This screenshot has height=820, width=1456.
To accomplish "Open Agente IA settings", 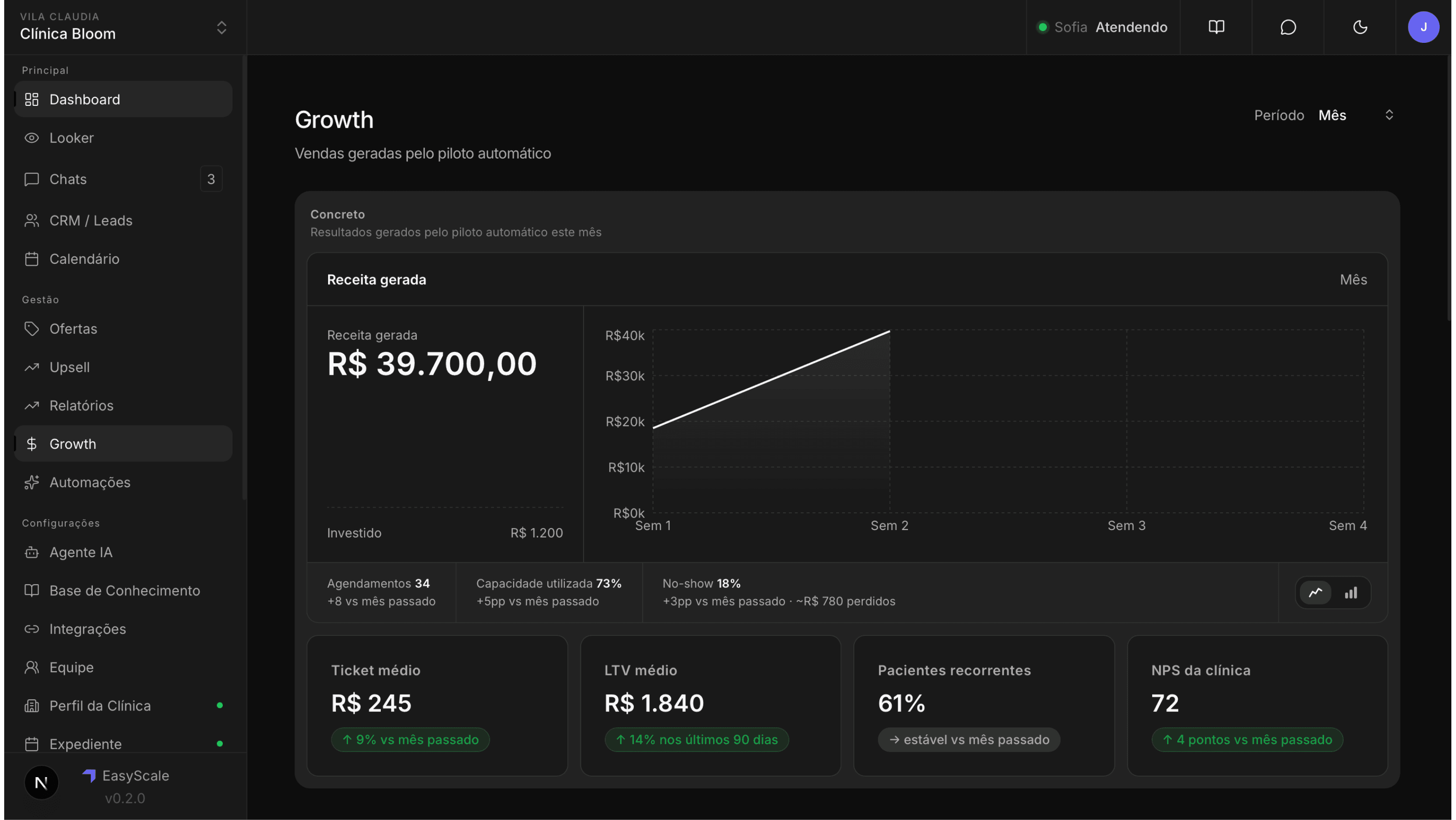I will [123, 552].
